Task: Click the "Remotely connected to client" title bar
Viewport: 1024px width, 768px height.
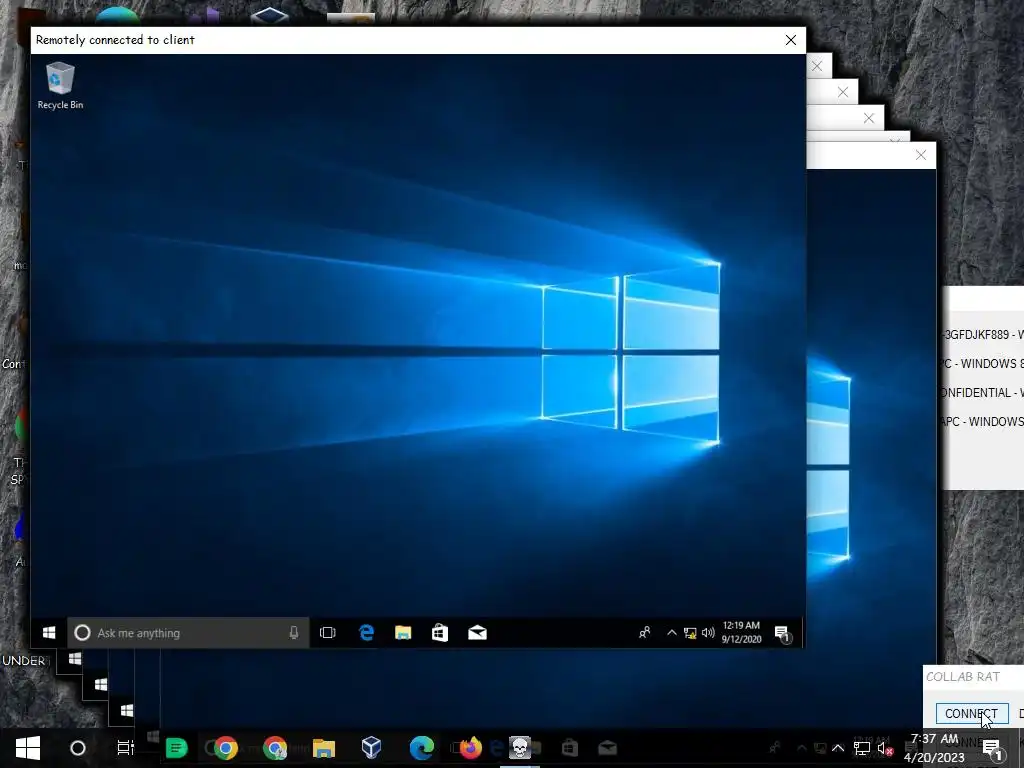Action: click(x=418, y=40)
